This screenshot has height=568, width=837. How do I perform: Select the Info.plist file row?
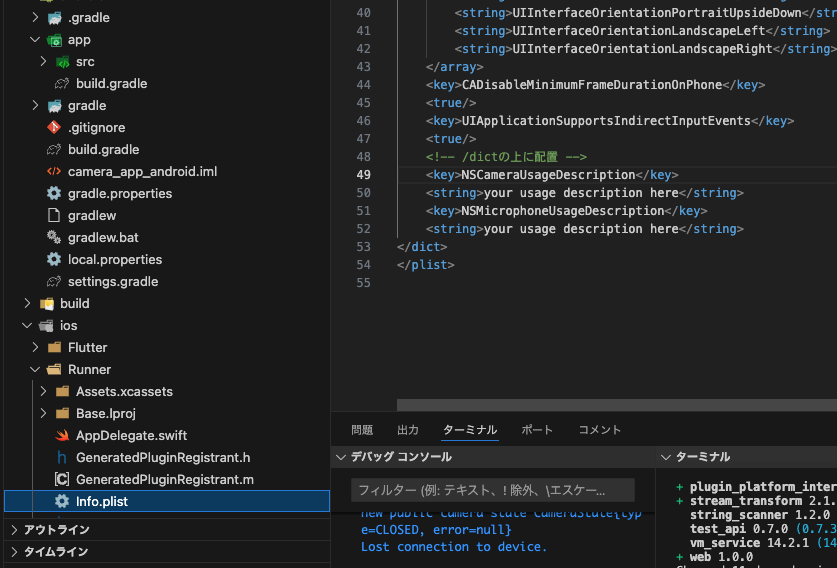pyautogui.click(x=167, y=501)
